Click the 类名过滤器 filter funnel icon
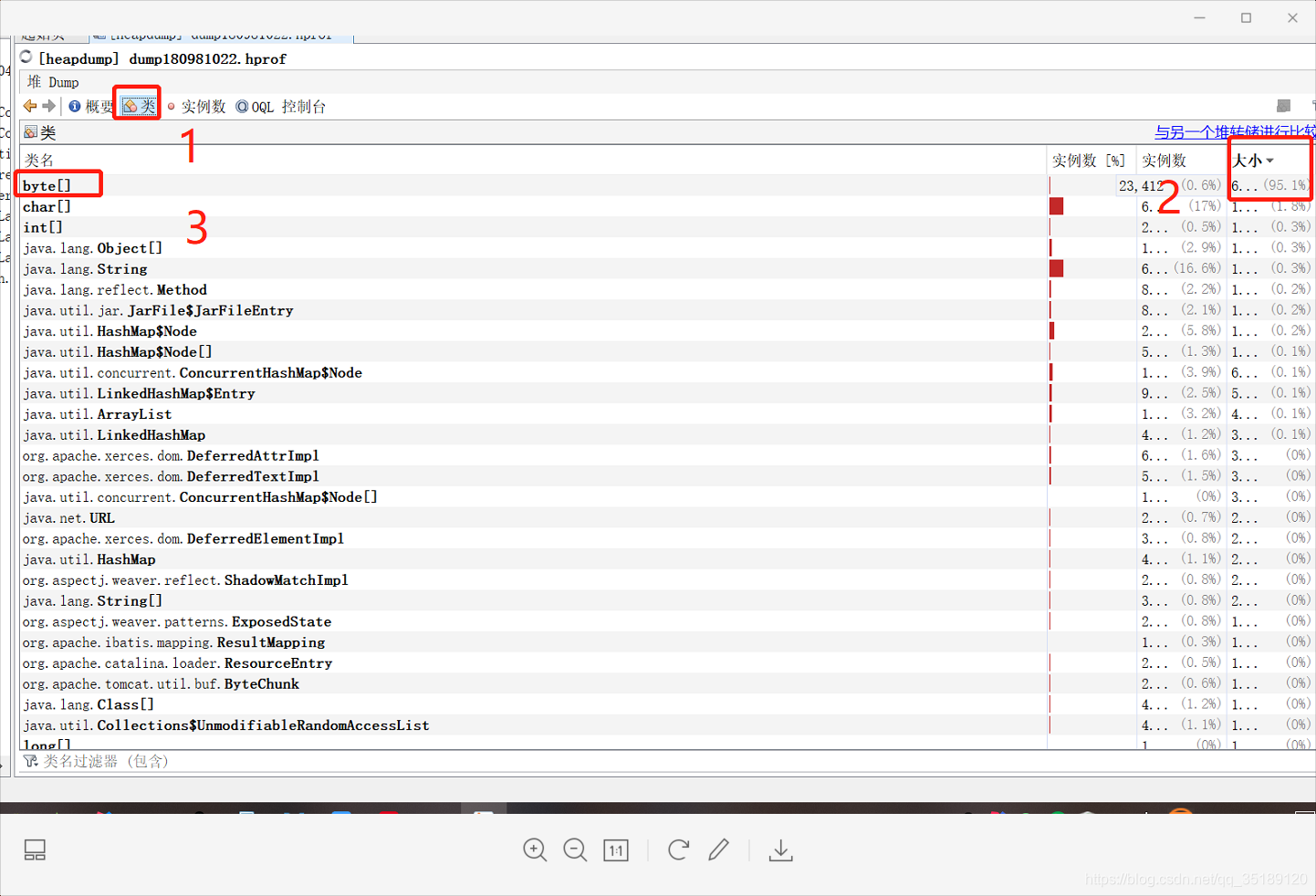The height and width of the screenshot is (896, 1316). [x=30, y=761]
